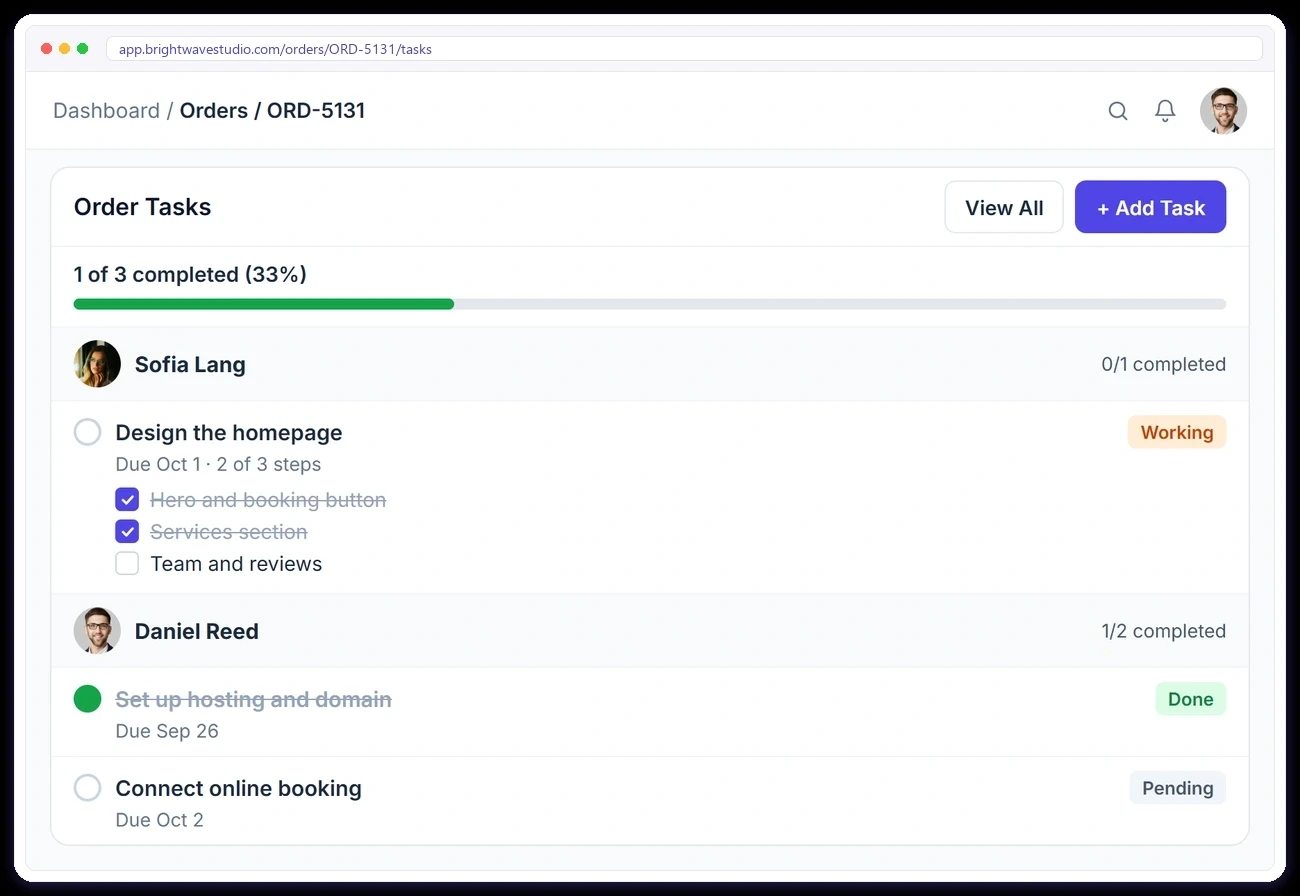Click Daniel Reed's avatar photo
This screenshot has height=896, width=1300.
97,631
